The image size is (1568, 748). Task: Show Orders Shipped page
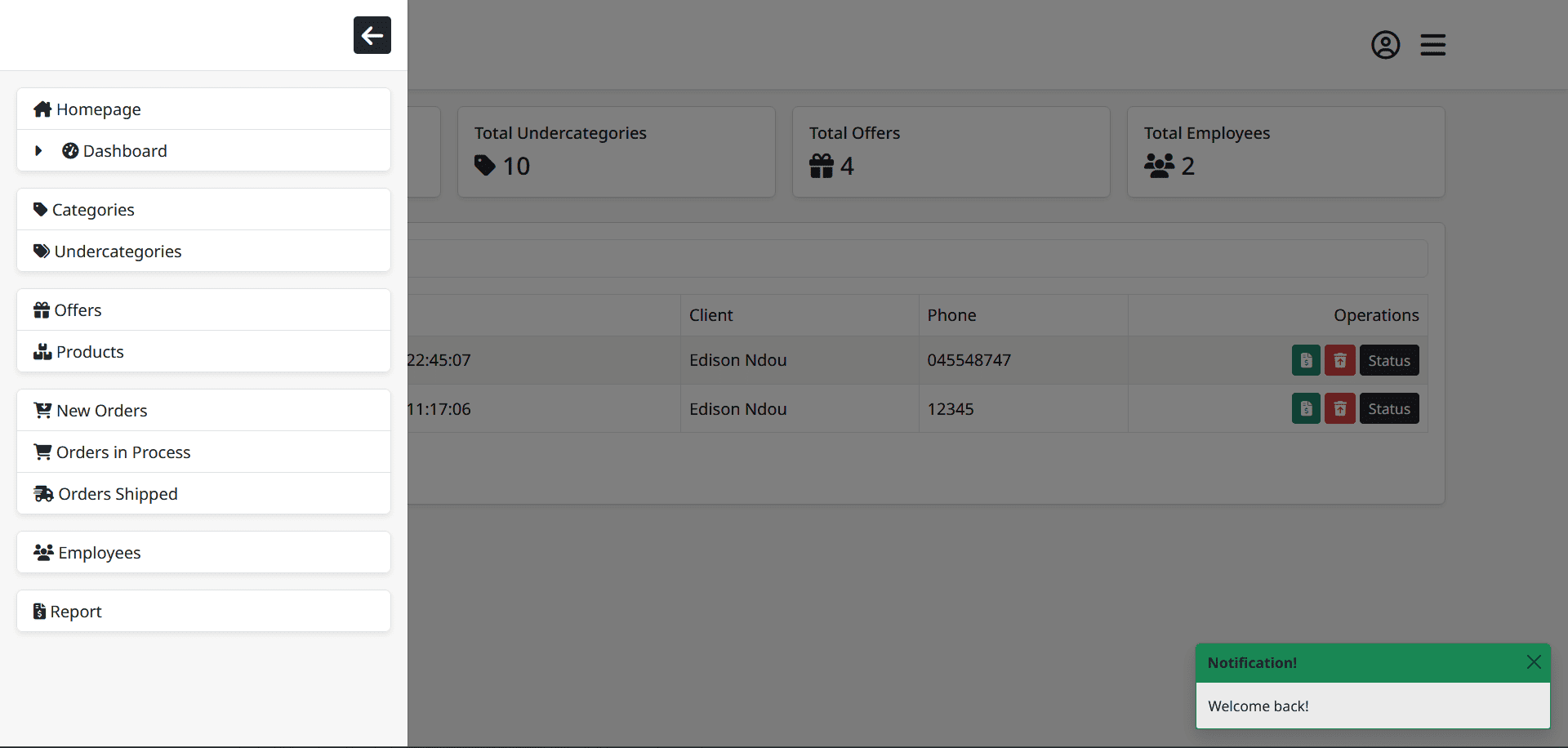coord(118,494)
